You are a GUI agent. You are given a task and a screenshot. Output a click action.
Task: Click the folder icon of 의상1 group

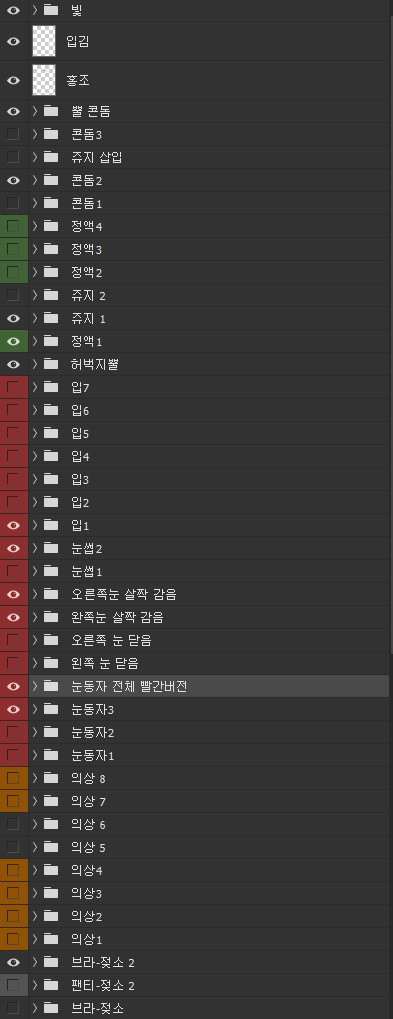(51, 939)
